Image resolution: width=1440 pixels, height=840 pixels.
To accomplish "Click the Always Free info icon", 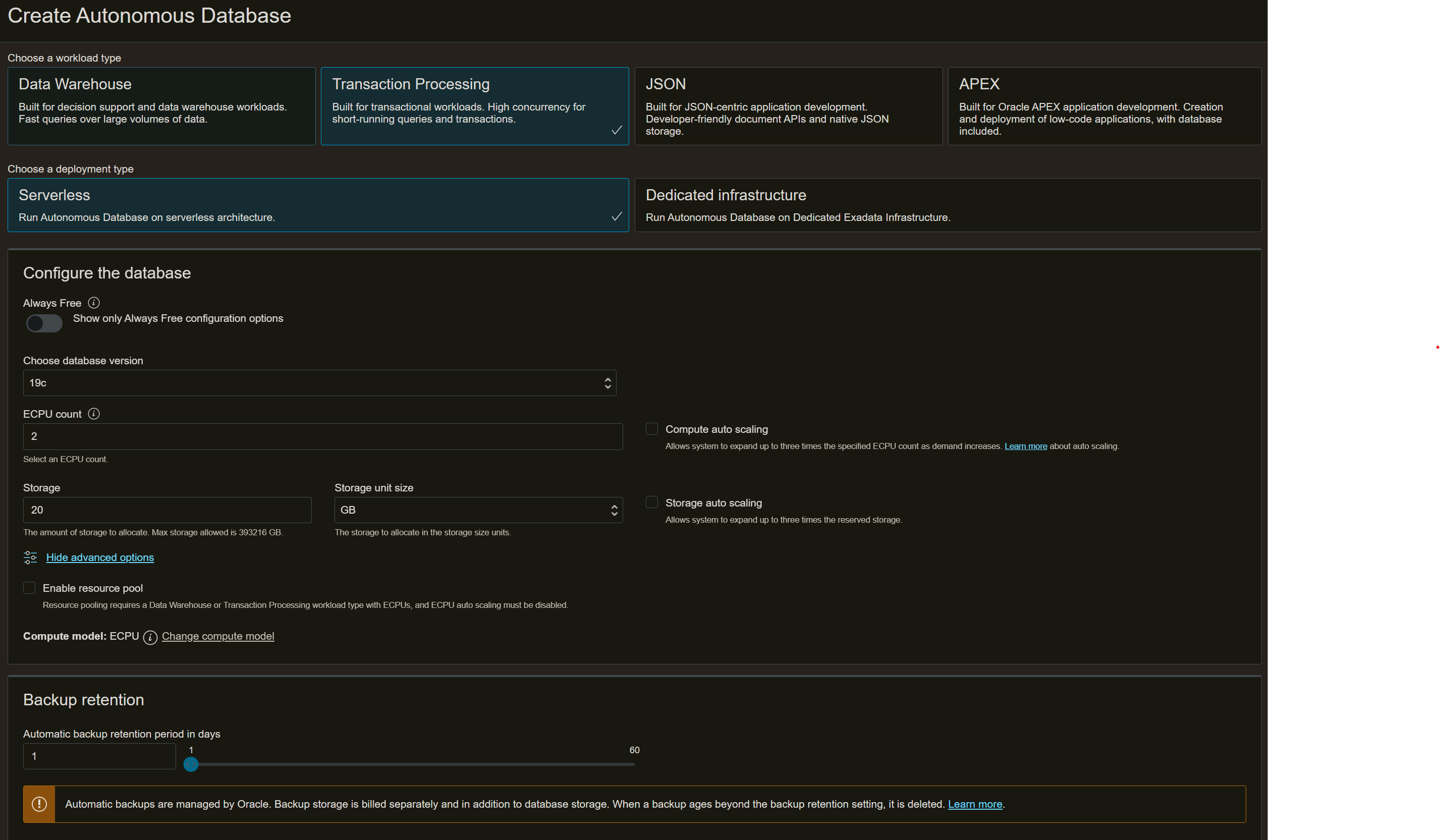I will 94,303.
